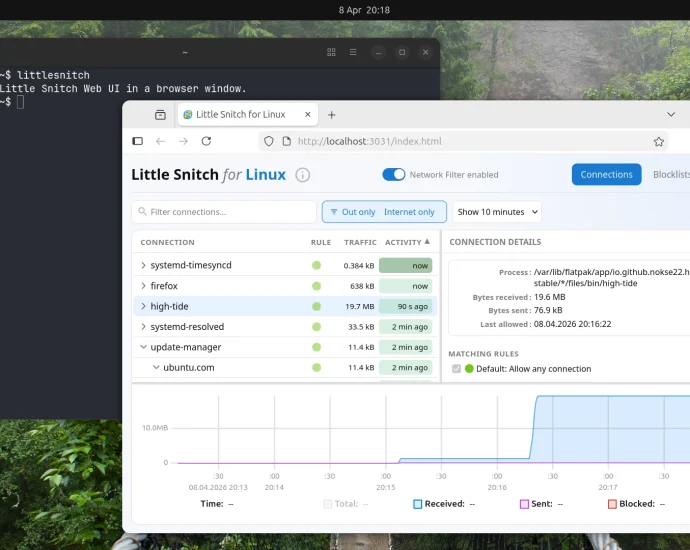Toggle the browser sidebar icon
Screen dimensions: 690x550
[x=138, y=141]
